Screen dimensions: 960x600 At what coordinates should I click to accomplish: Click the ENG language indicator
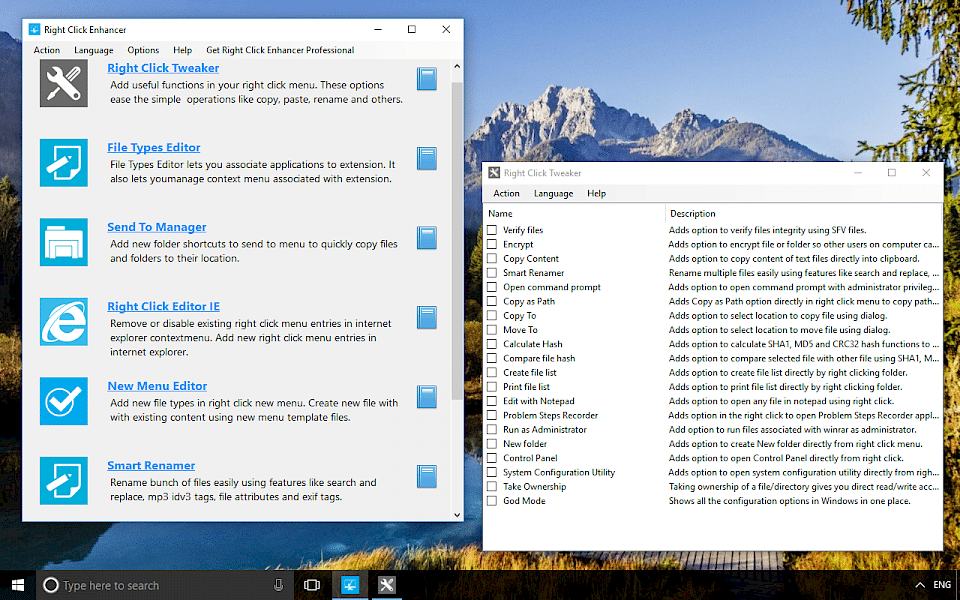pyautogui.click(x=942, y=585)
